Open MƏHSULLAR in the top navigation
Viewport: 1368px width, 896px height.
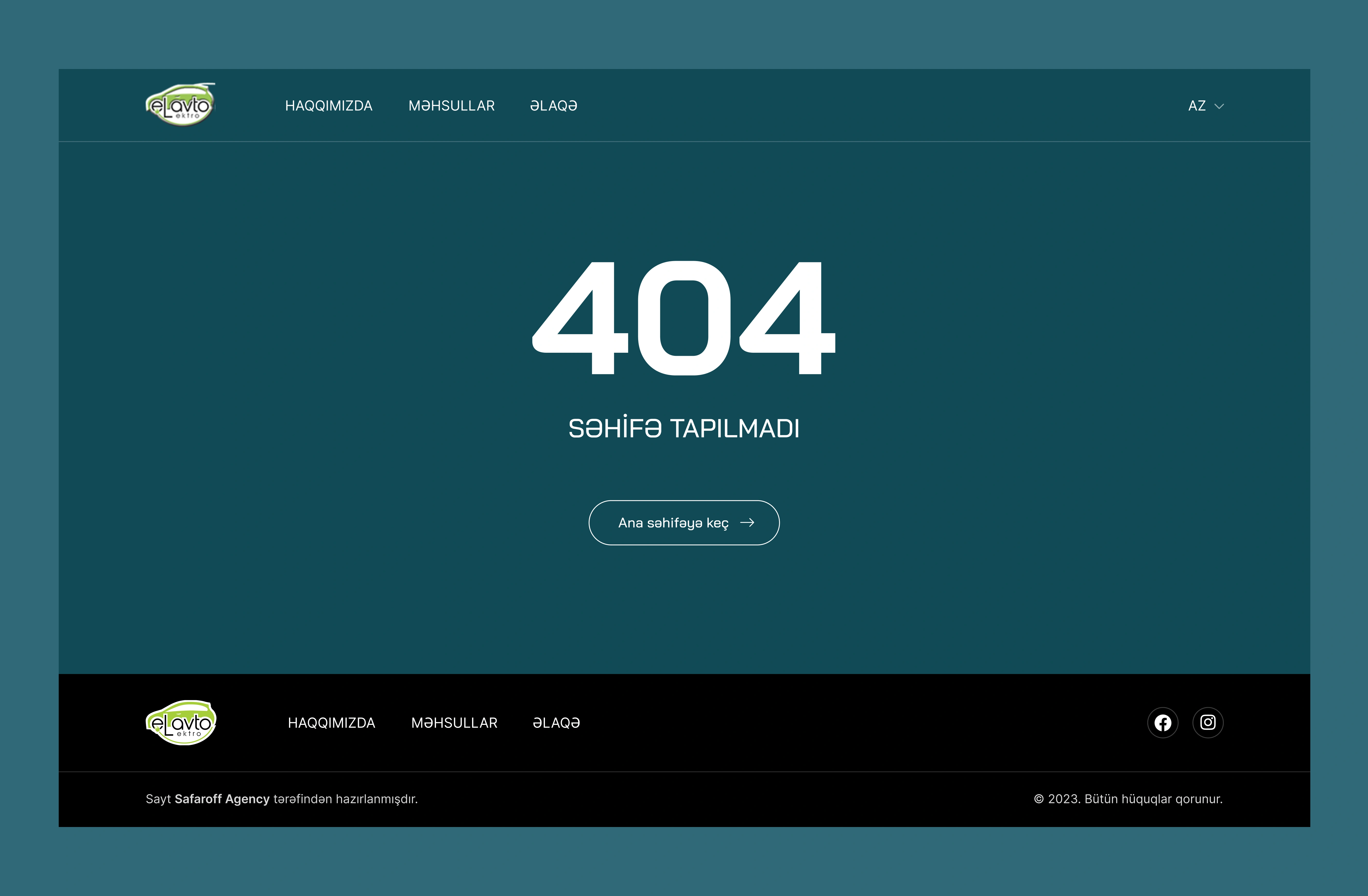point(451,106)
